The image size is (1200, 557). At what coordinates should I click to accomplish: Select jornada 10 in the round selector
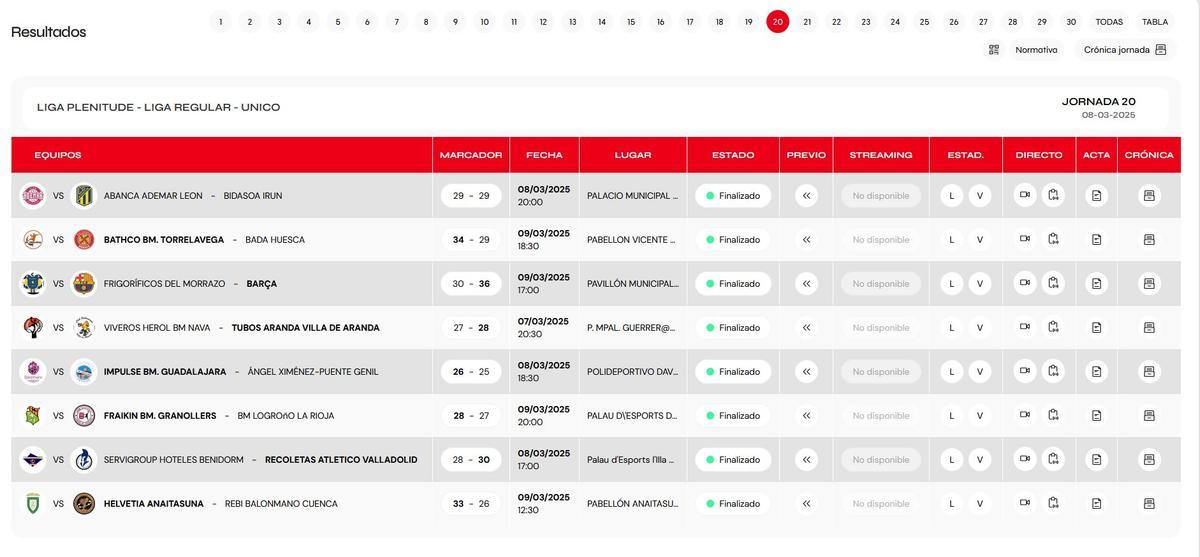(x=484, y=22)
